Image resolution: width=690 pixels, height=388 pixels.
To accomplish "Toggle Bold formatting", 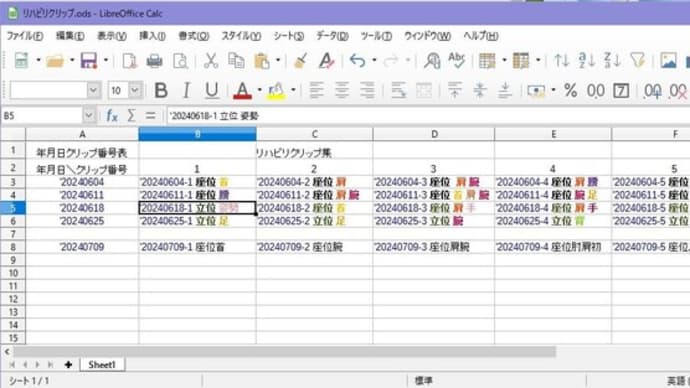I will coord(161,91).
